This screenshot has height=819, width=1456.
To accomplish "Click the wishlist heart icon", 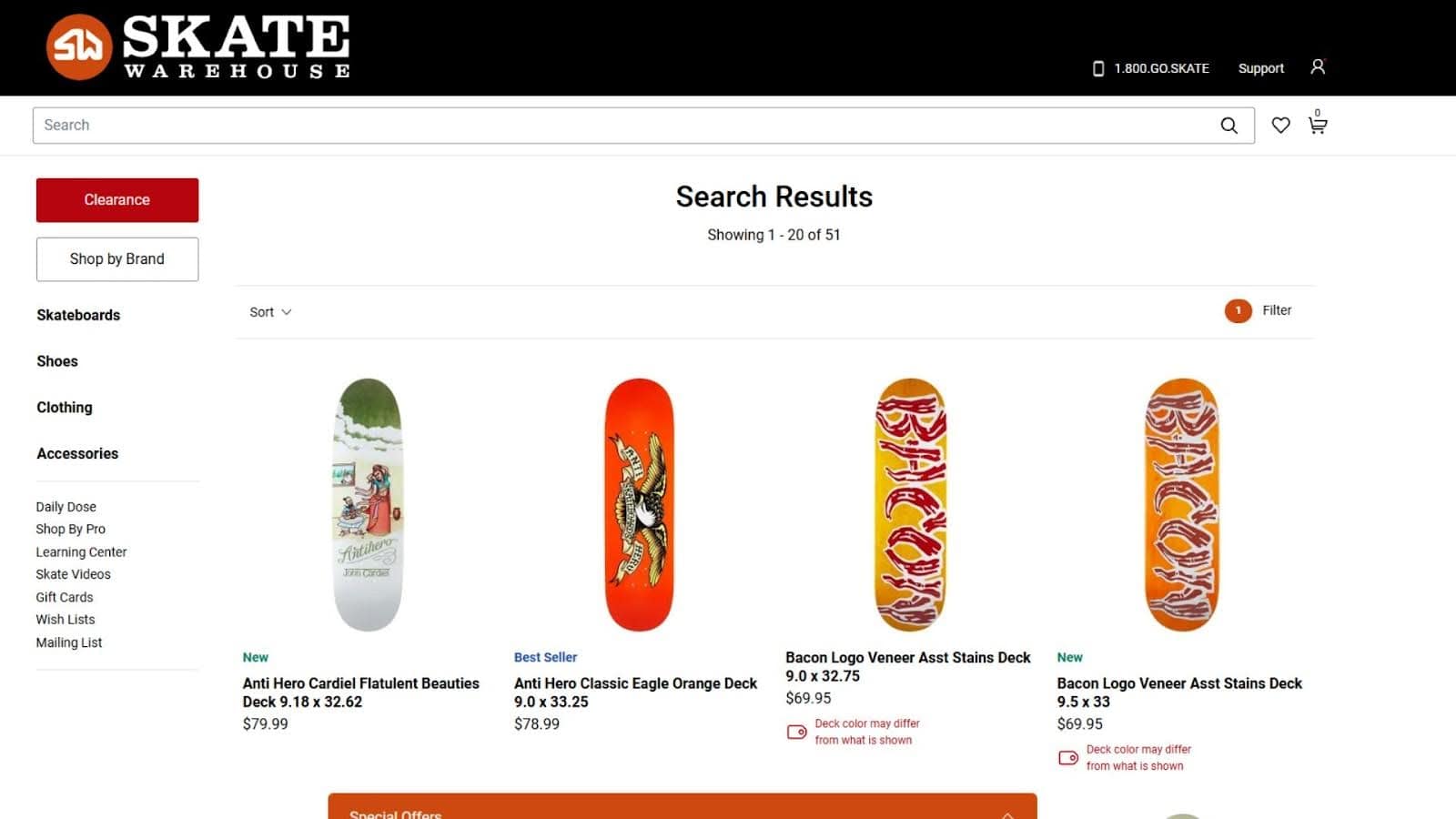I will click(1280, 126).
